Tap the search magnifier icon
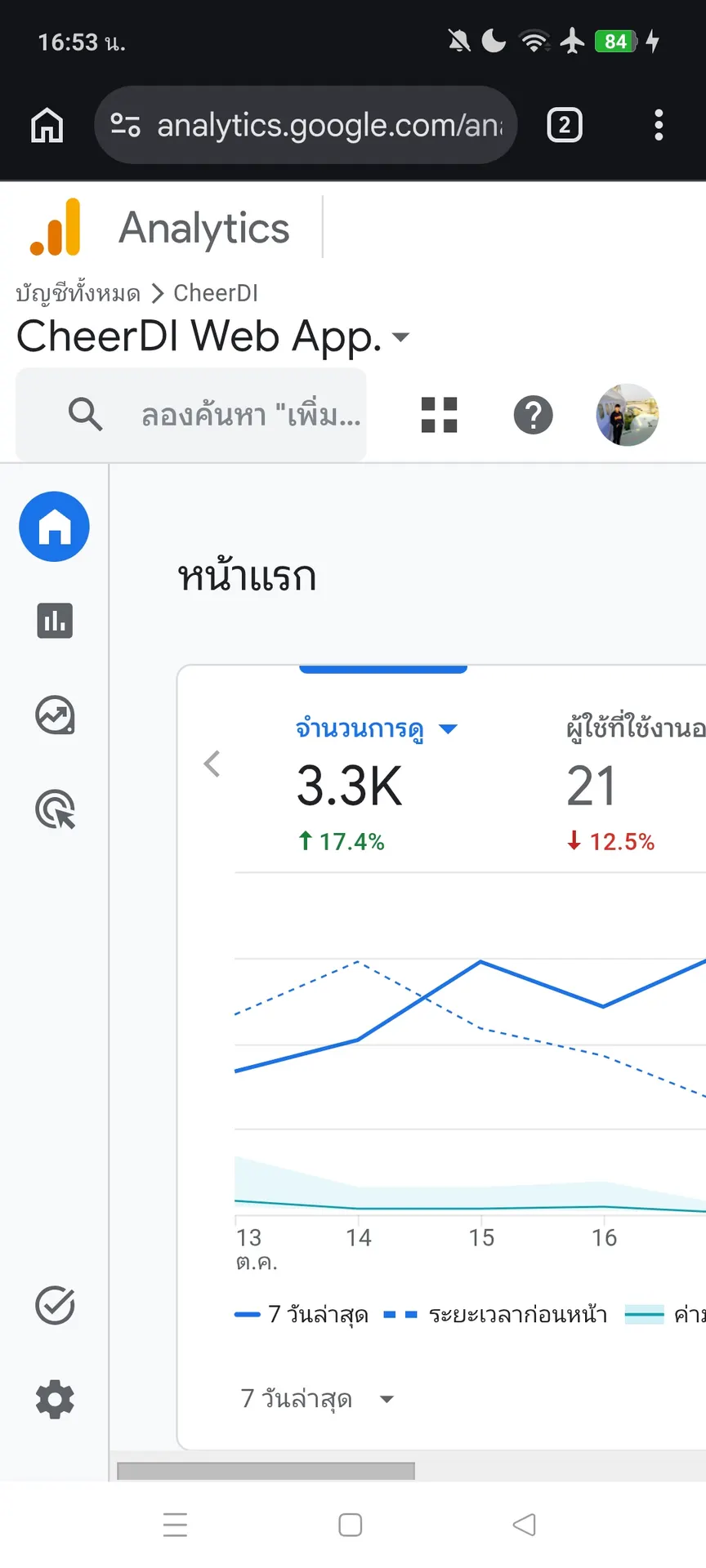 click(x=85, y=414)
